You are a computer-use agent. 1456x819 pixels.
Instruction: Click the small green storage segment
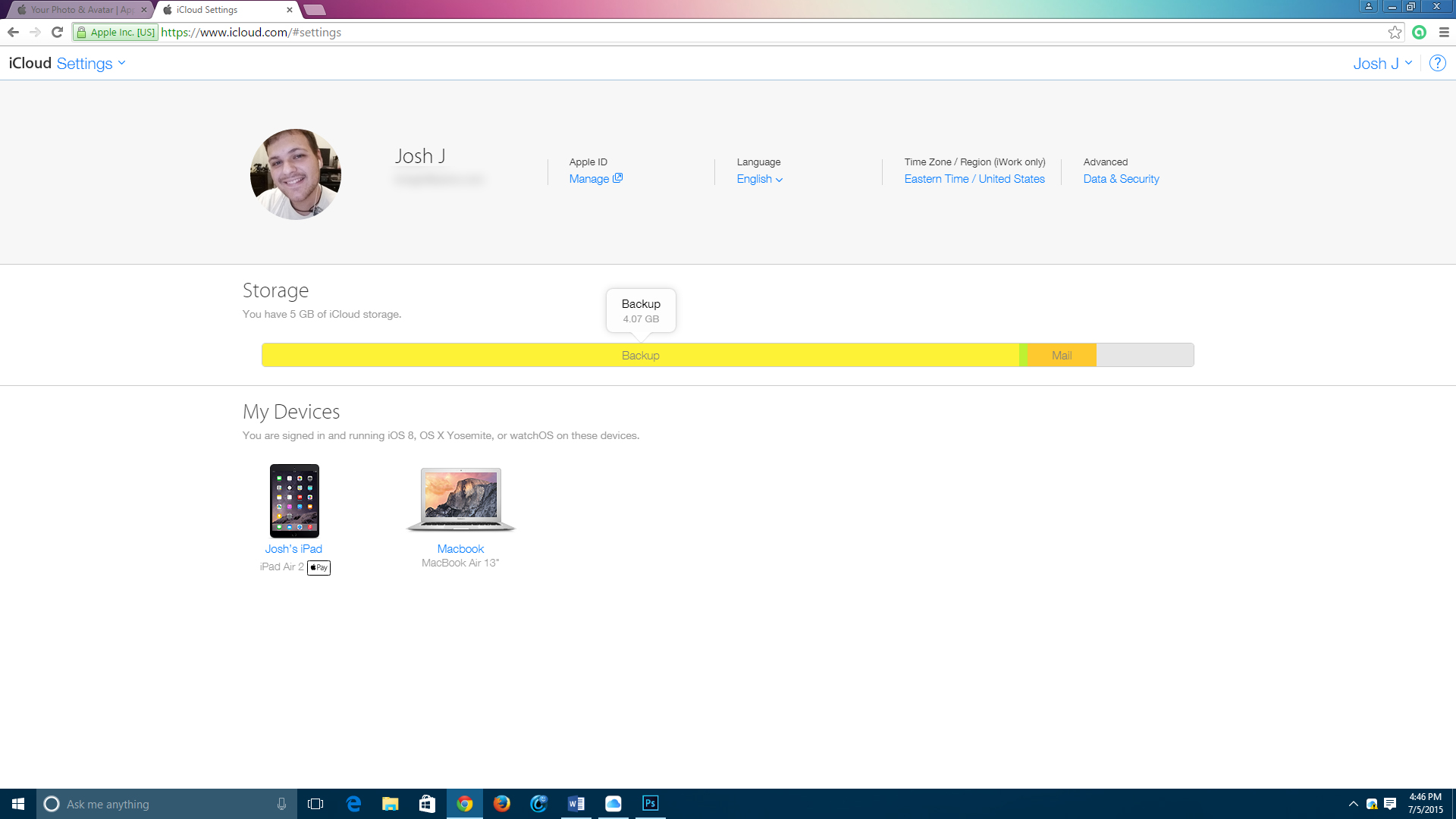click(1024, 355)
